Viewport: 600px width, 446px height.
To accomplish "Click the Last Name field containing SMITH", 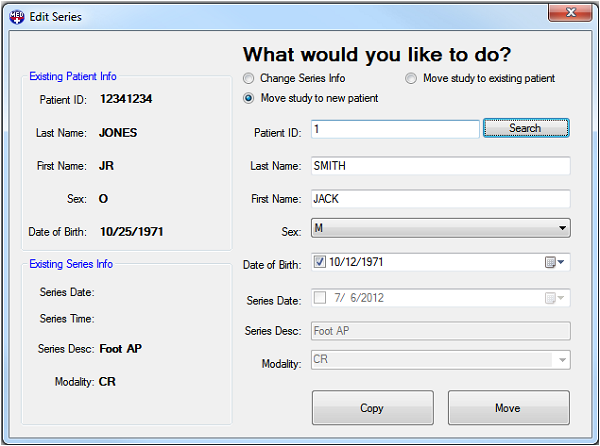I will tap(440, 166).
